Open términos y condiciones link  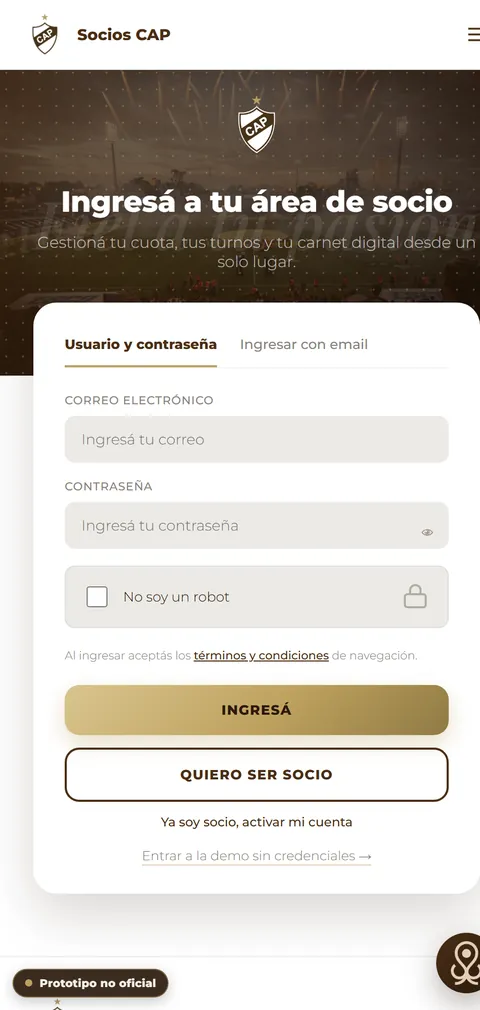(x=261, y=656)
